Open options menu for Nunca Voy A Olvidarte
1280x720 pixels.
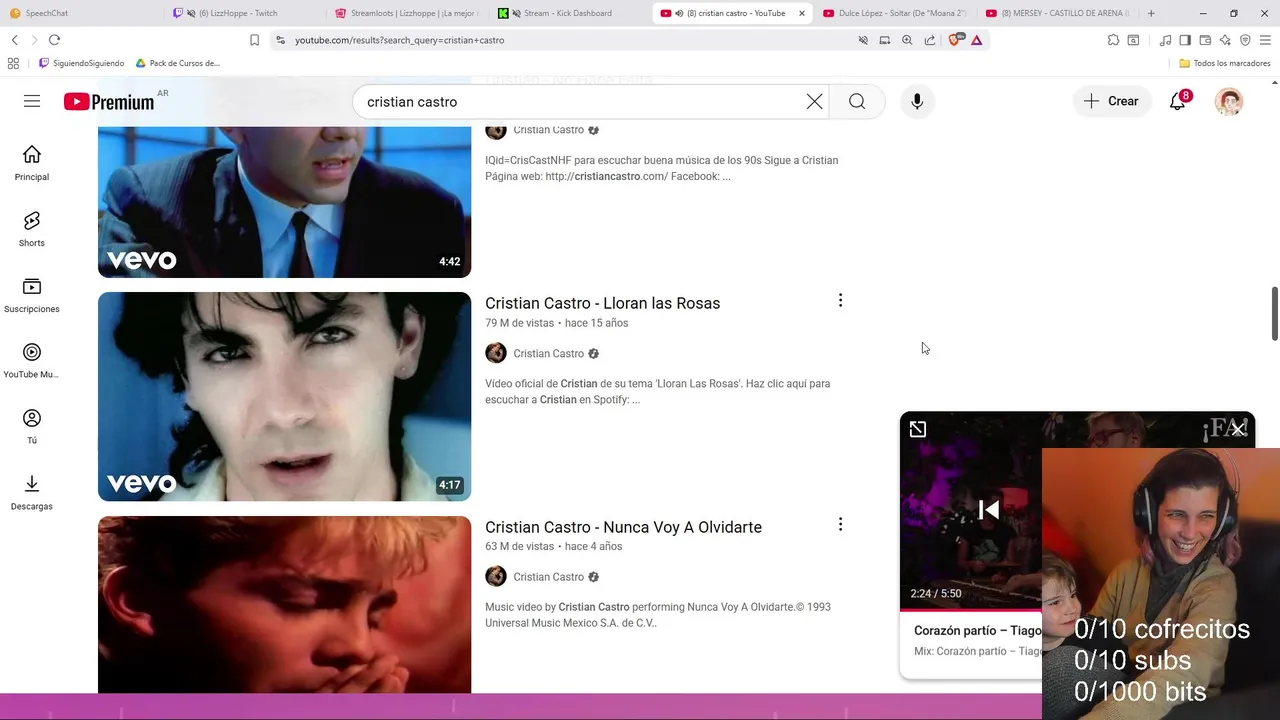840,524
